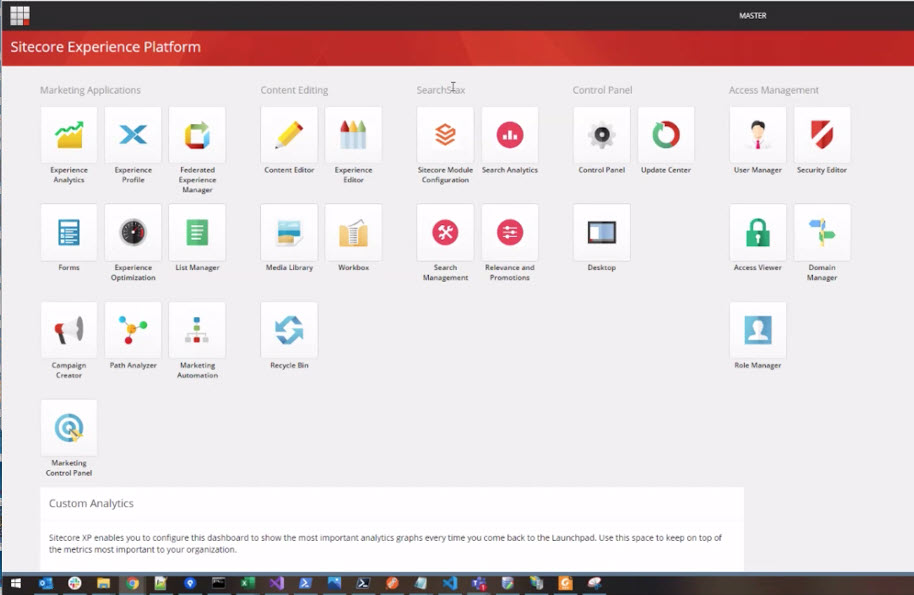
Task: Switch to Chrome in the taskbar
Action: [x=132, y=583]
